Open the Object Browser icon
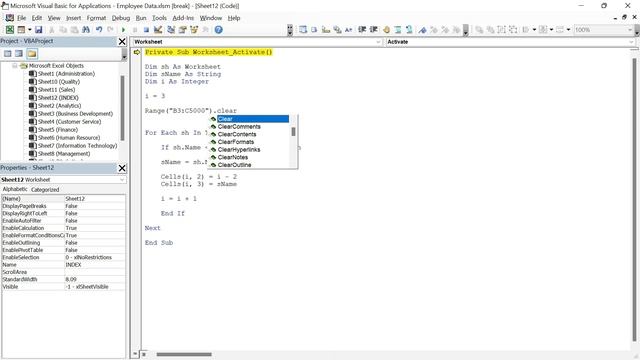The height and width of the screenshot is (360, 640). point(194,29)
